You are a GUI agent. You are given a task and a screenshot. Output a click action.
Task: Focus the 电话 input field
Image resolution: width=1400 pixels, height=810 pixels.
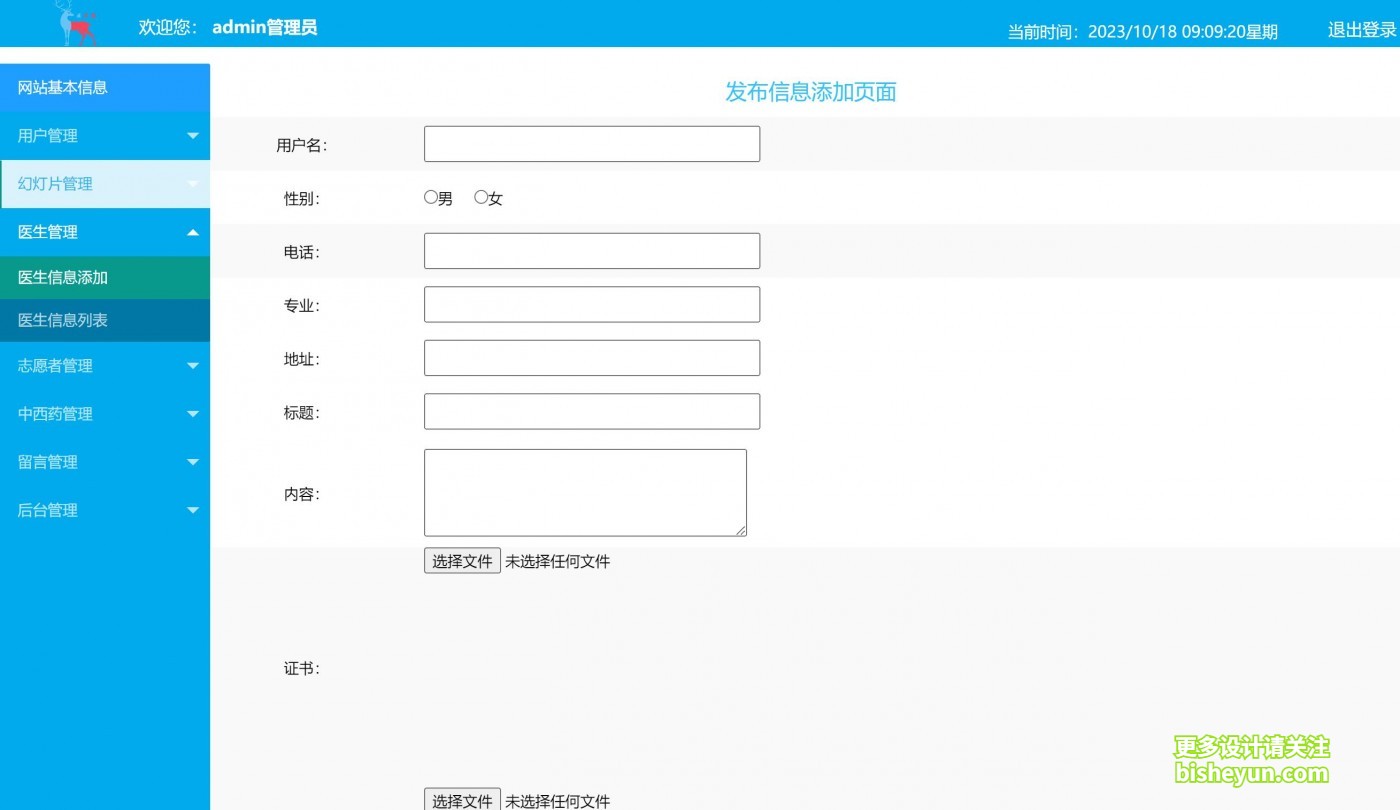[x=592, y=251]
